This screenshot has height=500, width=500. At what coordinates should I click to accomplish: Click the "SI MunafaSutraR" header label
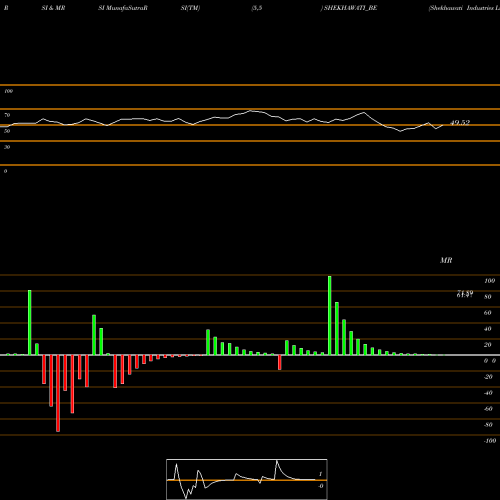tap(123, 8)
